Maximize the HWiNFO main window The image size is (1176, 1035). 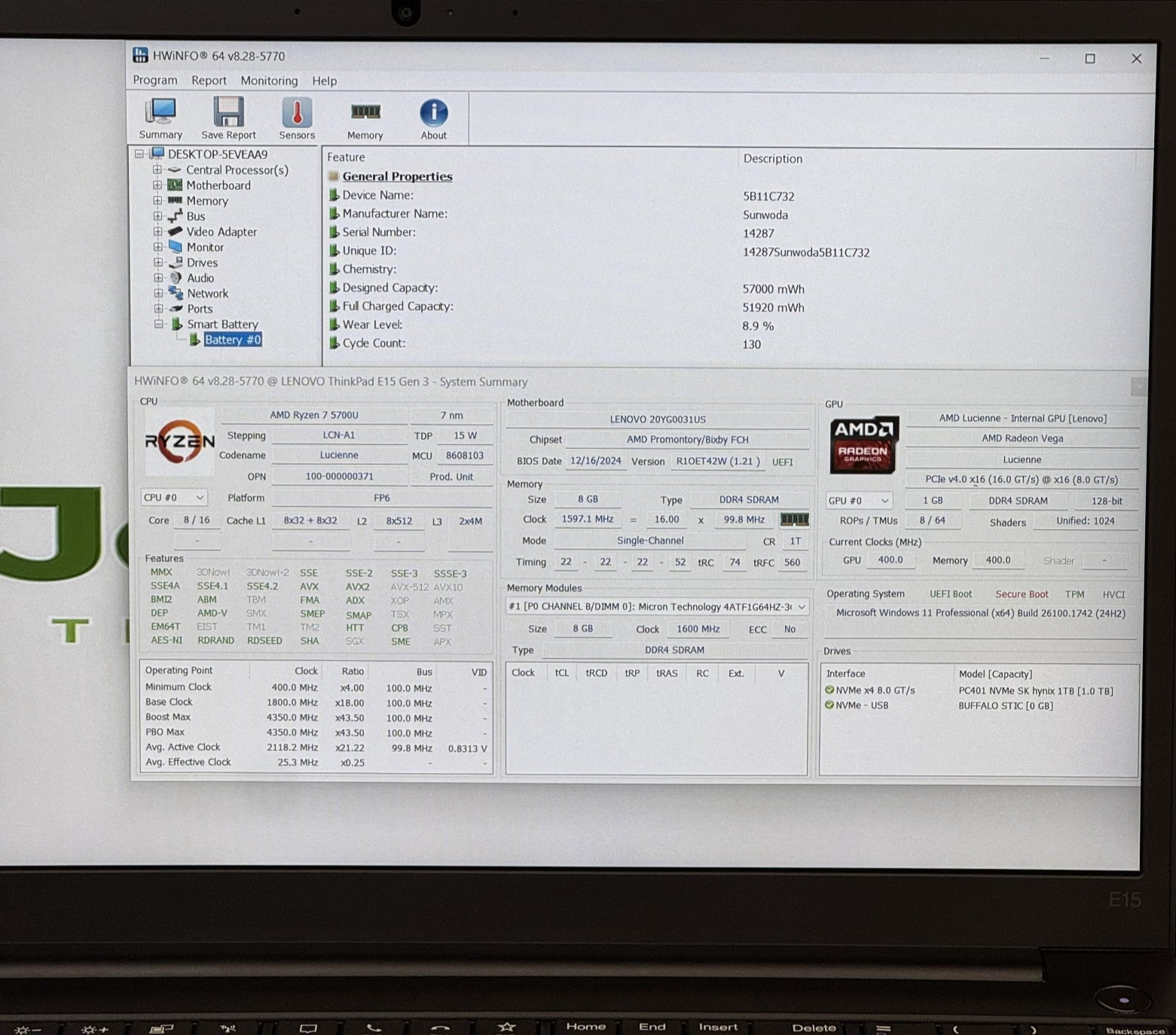point(1090,59)
